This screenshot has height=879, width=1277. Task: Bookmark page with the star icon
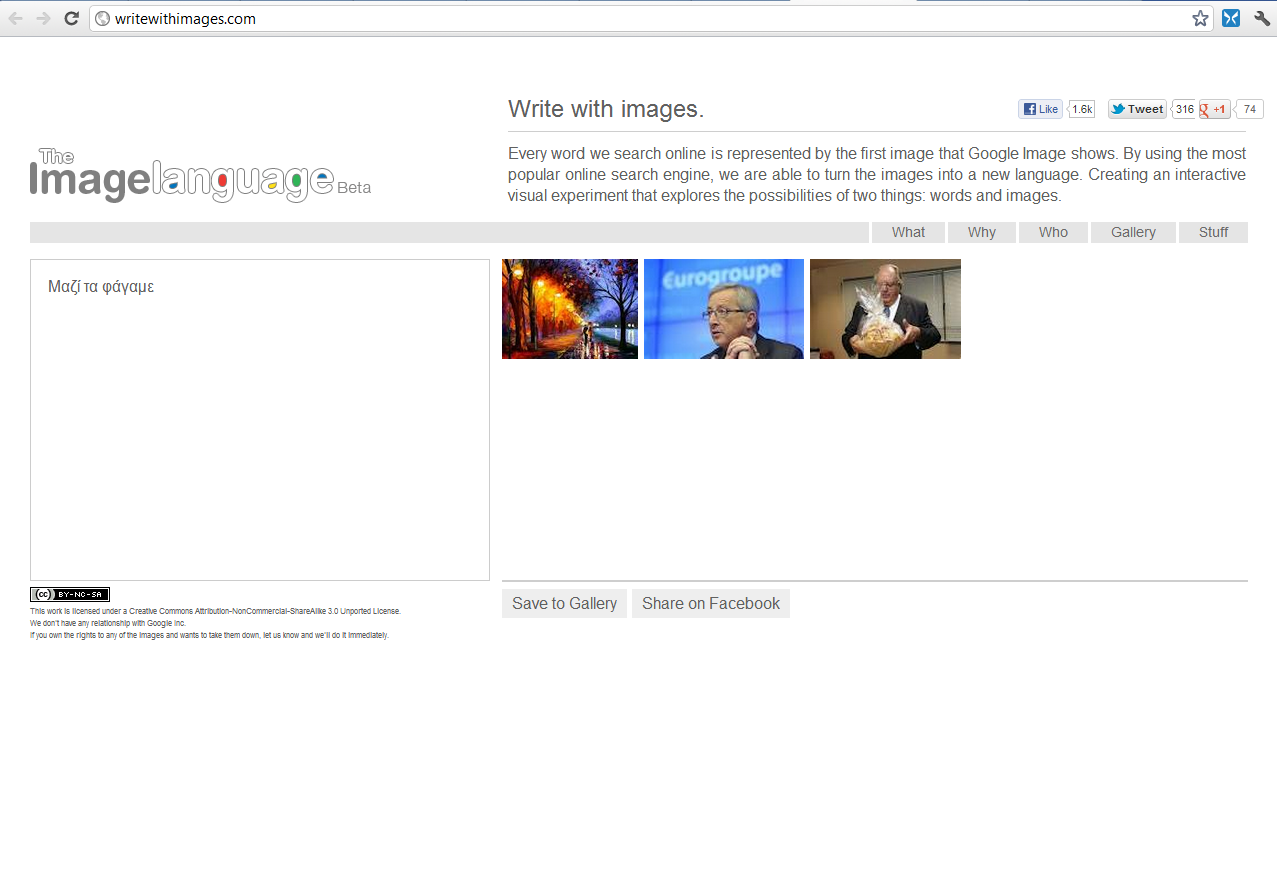(1200, 18)
